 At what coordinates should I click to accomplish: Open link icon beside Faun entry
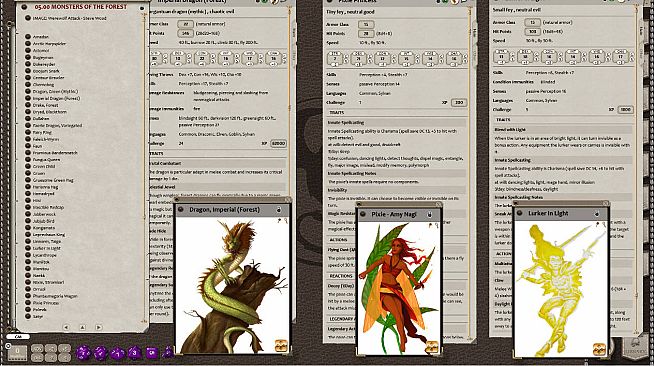[28, 146]
